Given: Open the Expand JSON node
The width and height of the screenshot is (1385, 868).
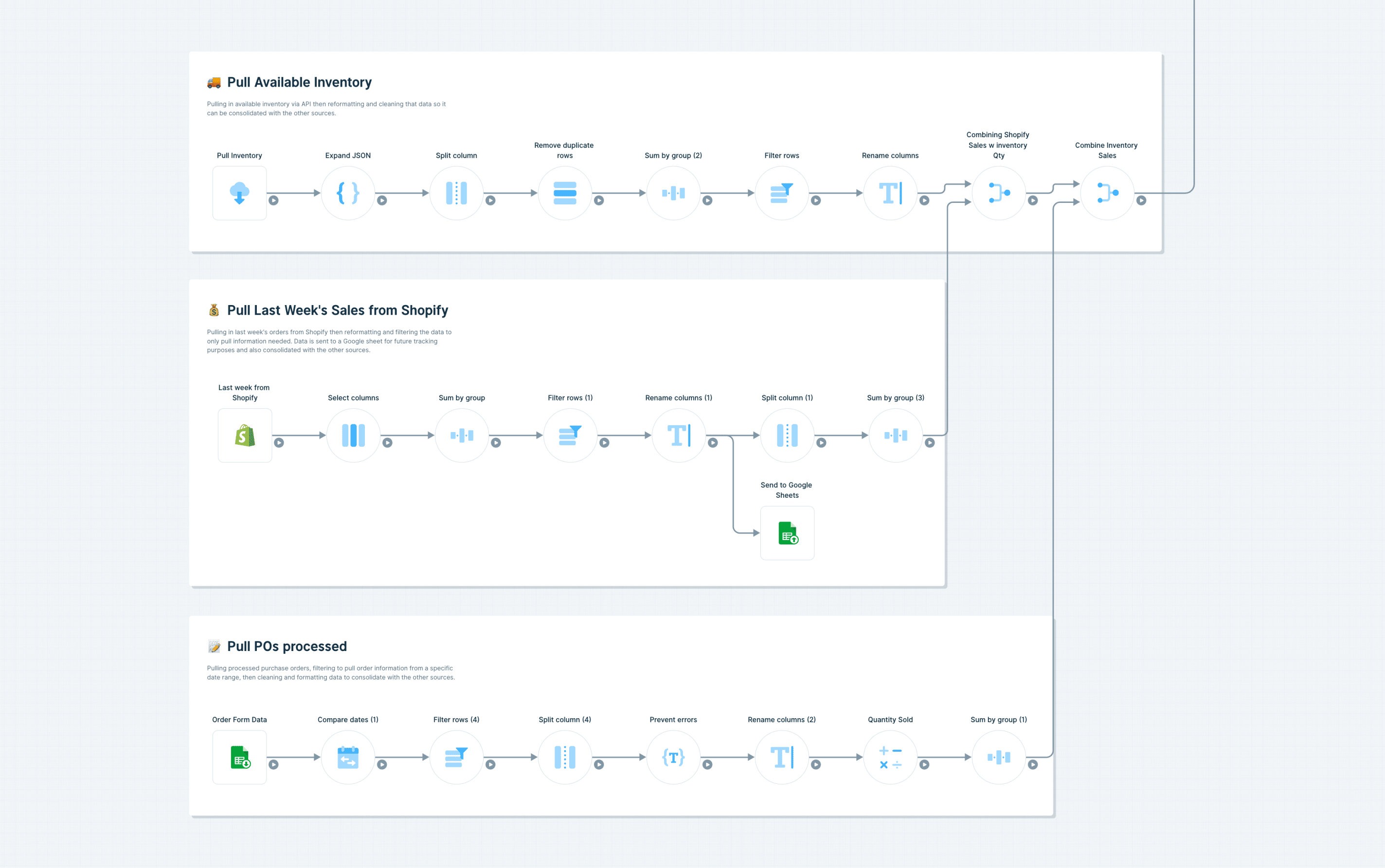Looking at the screenshot, I should [348, 193].
